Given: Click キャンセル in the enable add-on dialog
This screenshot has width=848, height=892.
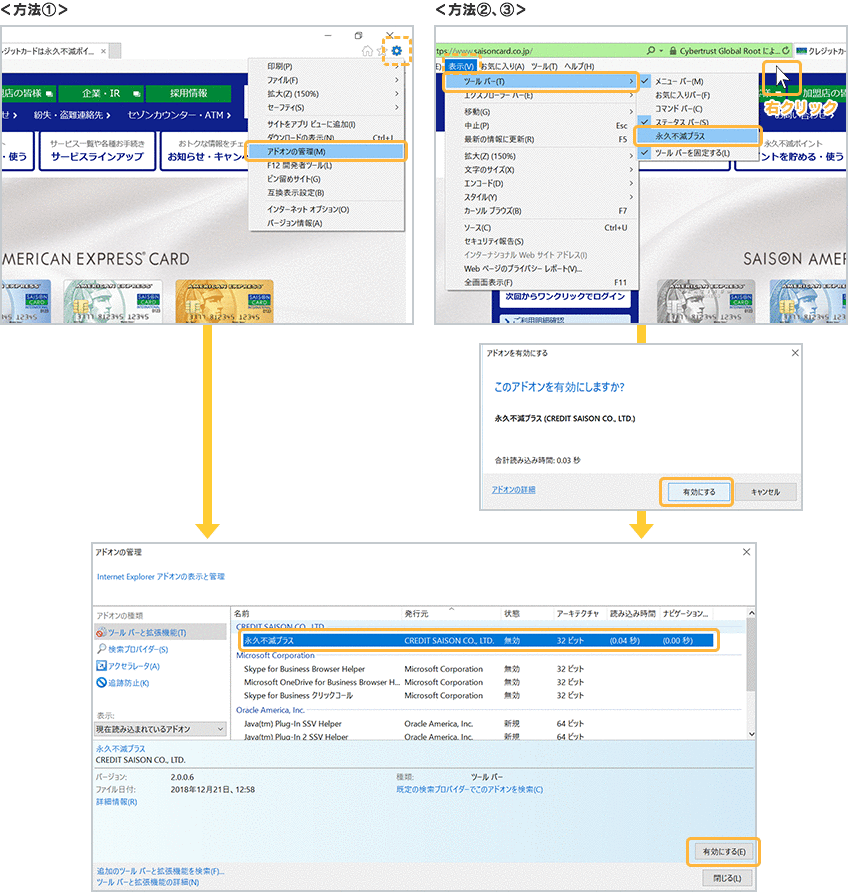Looking at the screenshot, I should coord(766,492).
